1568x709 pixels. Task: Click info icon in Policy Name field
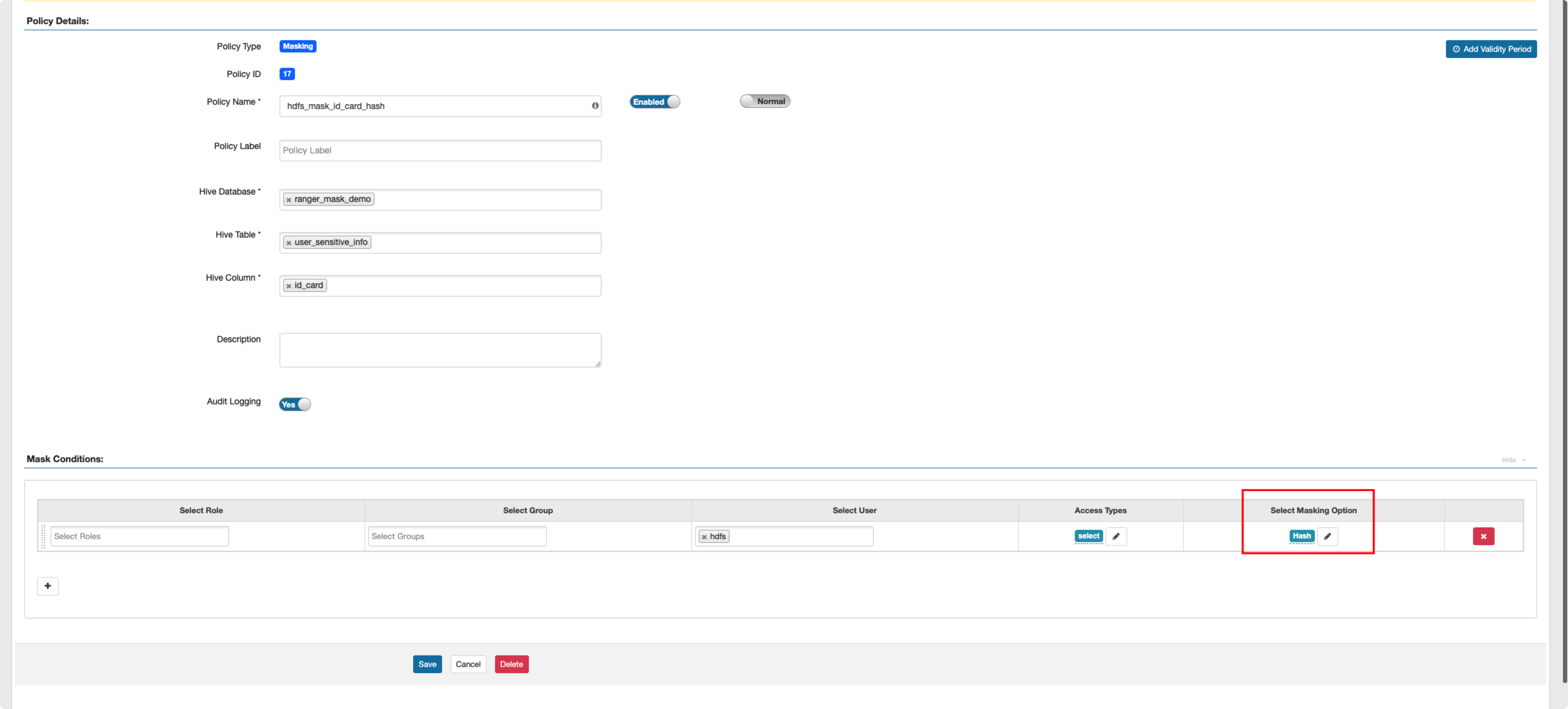(595, 106)
